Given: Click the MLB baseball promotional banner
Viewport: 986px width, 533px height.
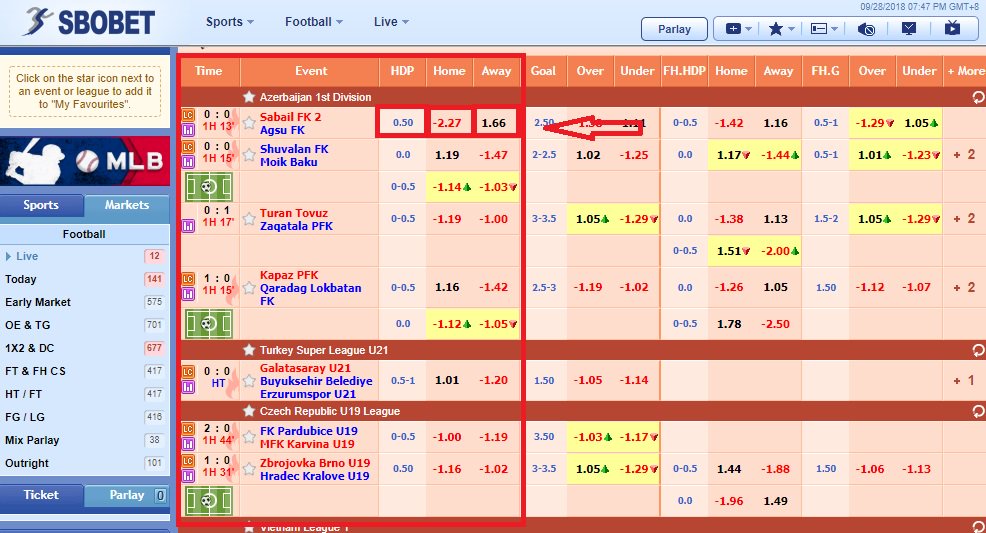Looking at the screenshot, I should 85,161.
